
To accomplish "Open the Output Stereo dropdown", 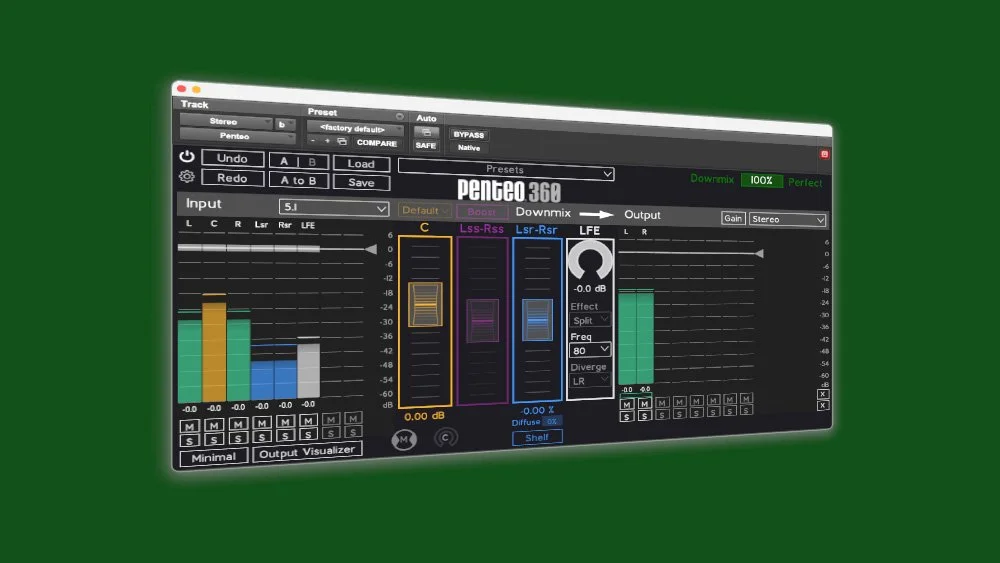I will click(788, 219).
